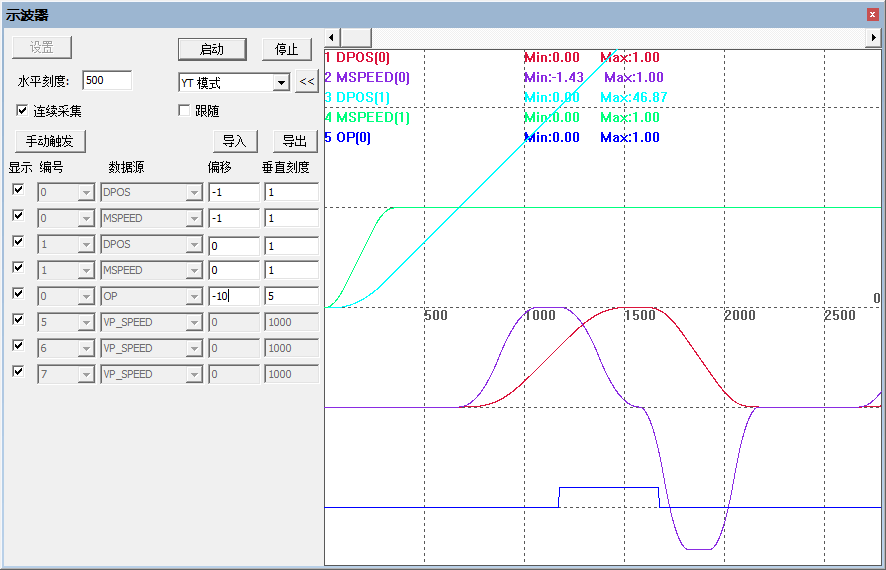Open the OP data source dropdown
The image size is (886, 570).
click(194, 297)
